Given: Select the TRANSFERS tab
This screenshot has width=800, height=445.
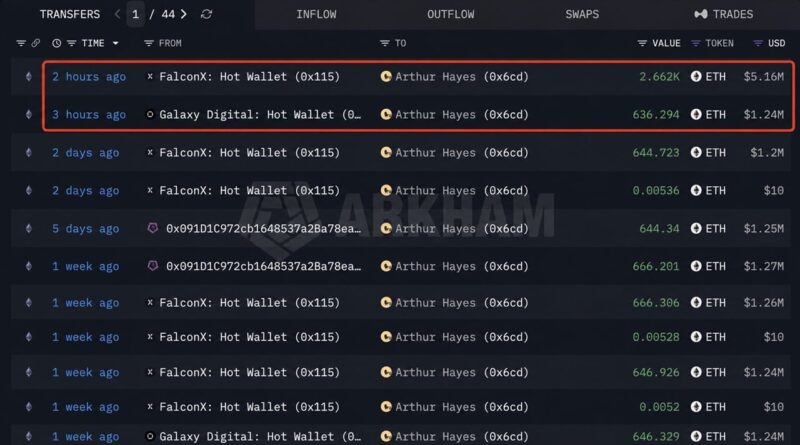Looking at the screenshot, I should (x=70, y=14).
